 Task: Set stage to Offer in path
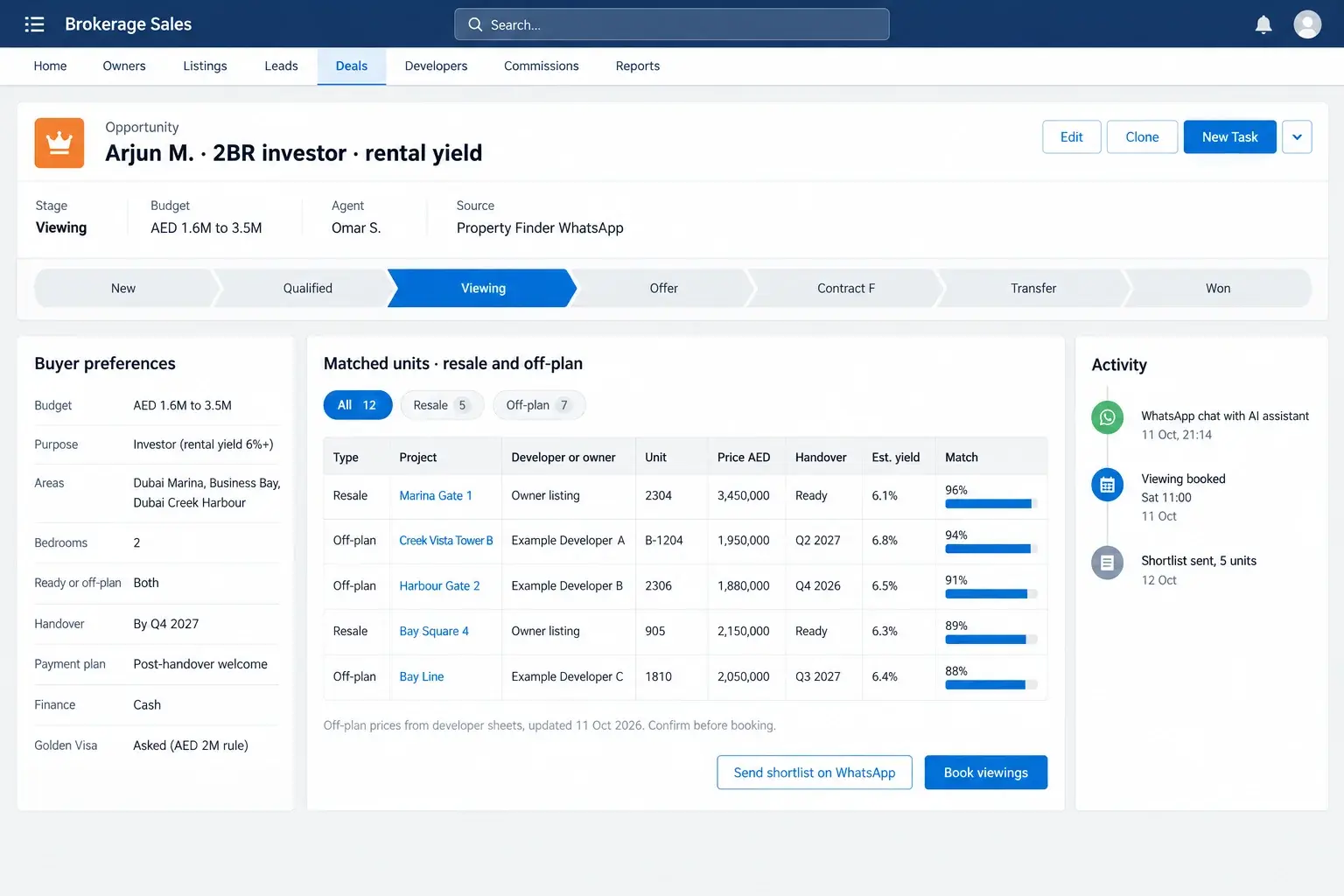663,288
